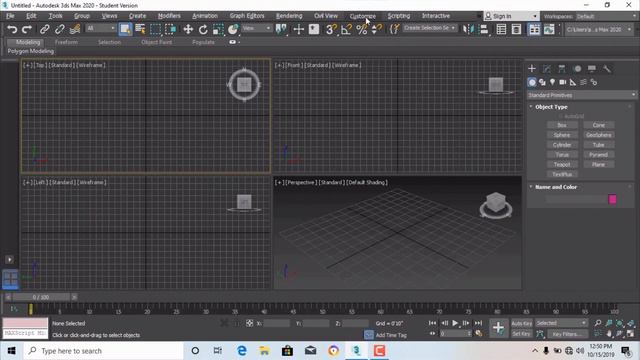This screenshot has height=360, width=640.
Task: Open the Modifiers menu
Action: point(169,16)
